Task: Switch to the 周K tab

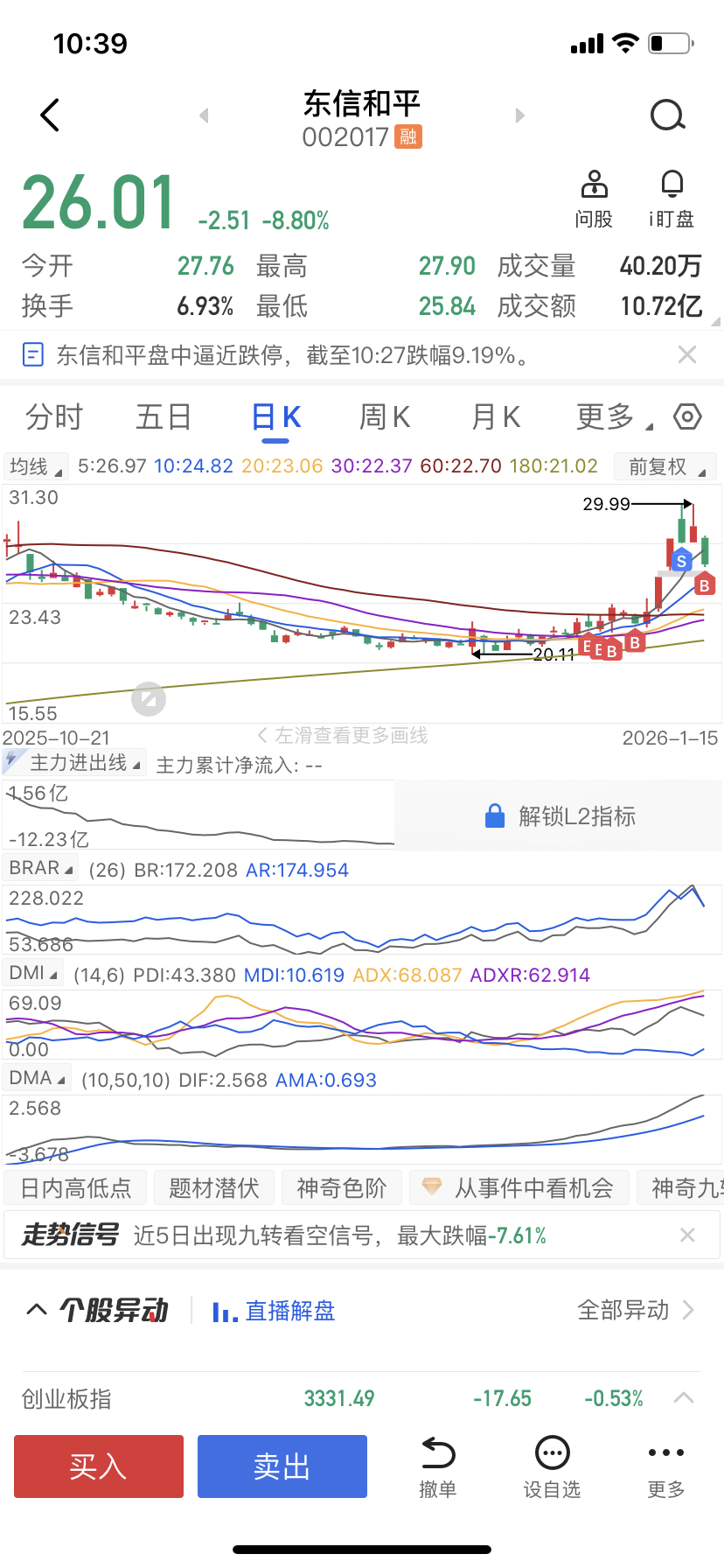Action: click(385, 417)
